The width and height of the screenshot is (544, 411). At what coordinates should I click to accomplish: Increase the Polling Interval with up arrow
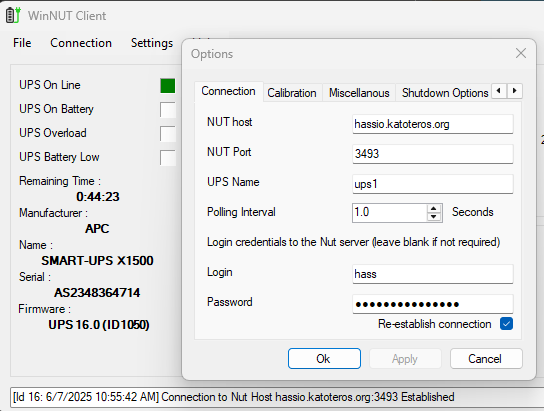[434, 208]
